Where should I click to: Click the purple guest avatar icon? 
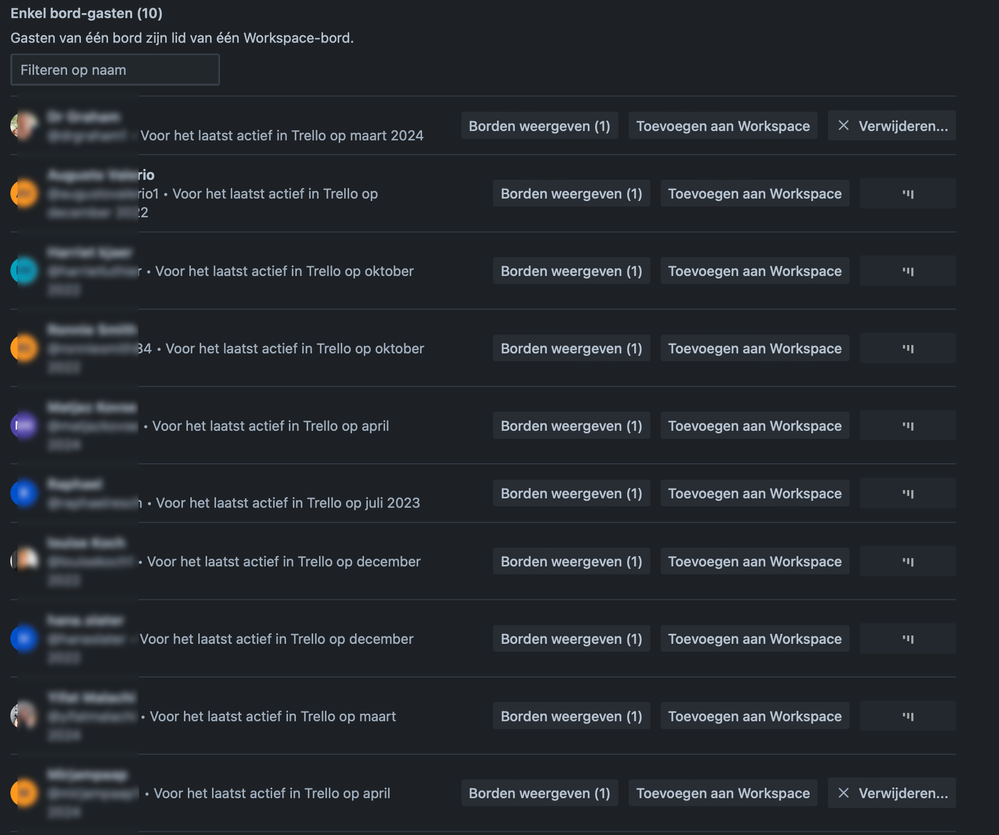pyautogui.click(x=24, y=425)
